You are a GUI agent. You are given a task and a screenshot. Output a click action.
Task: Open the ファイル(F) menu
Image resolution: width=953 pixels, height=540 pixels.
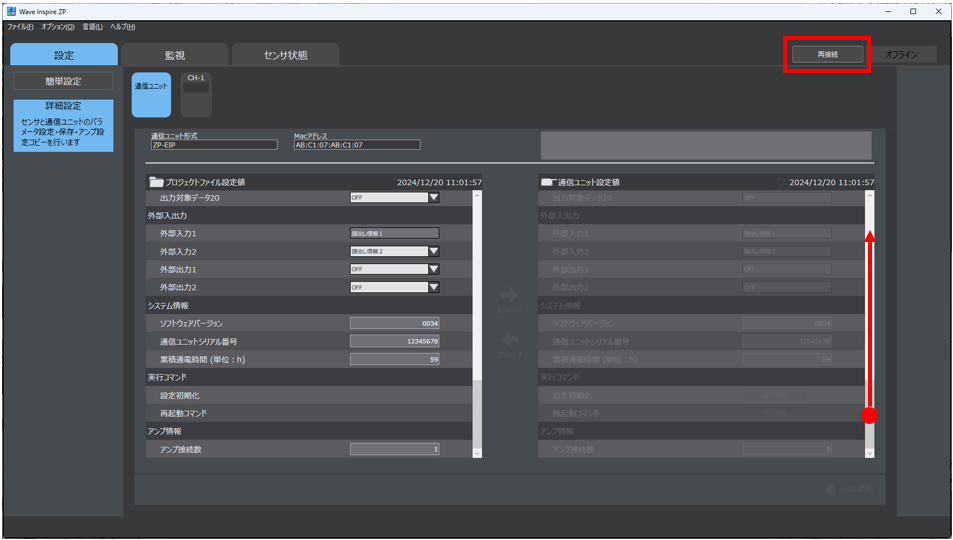(x=20, y=27)
